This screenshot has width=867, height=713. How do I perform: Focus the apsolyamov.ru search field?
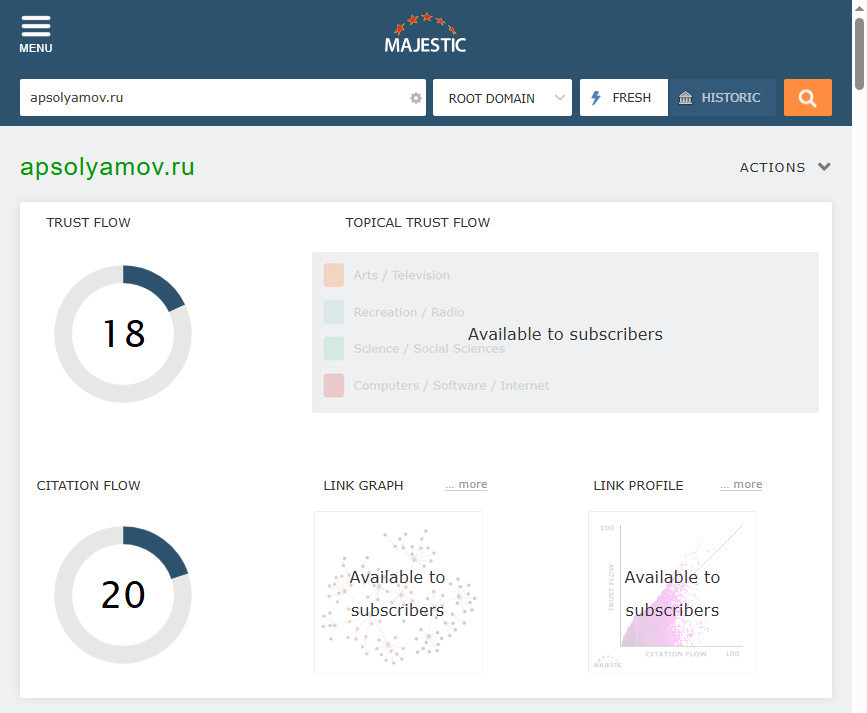[223, 97]
